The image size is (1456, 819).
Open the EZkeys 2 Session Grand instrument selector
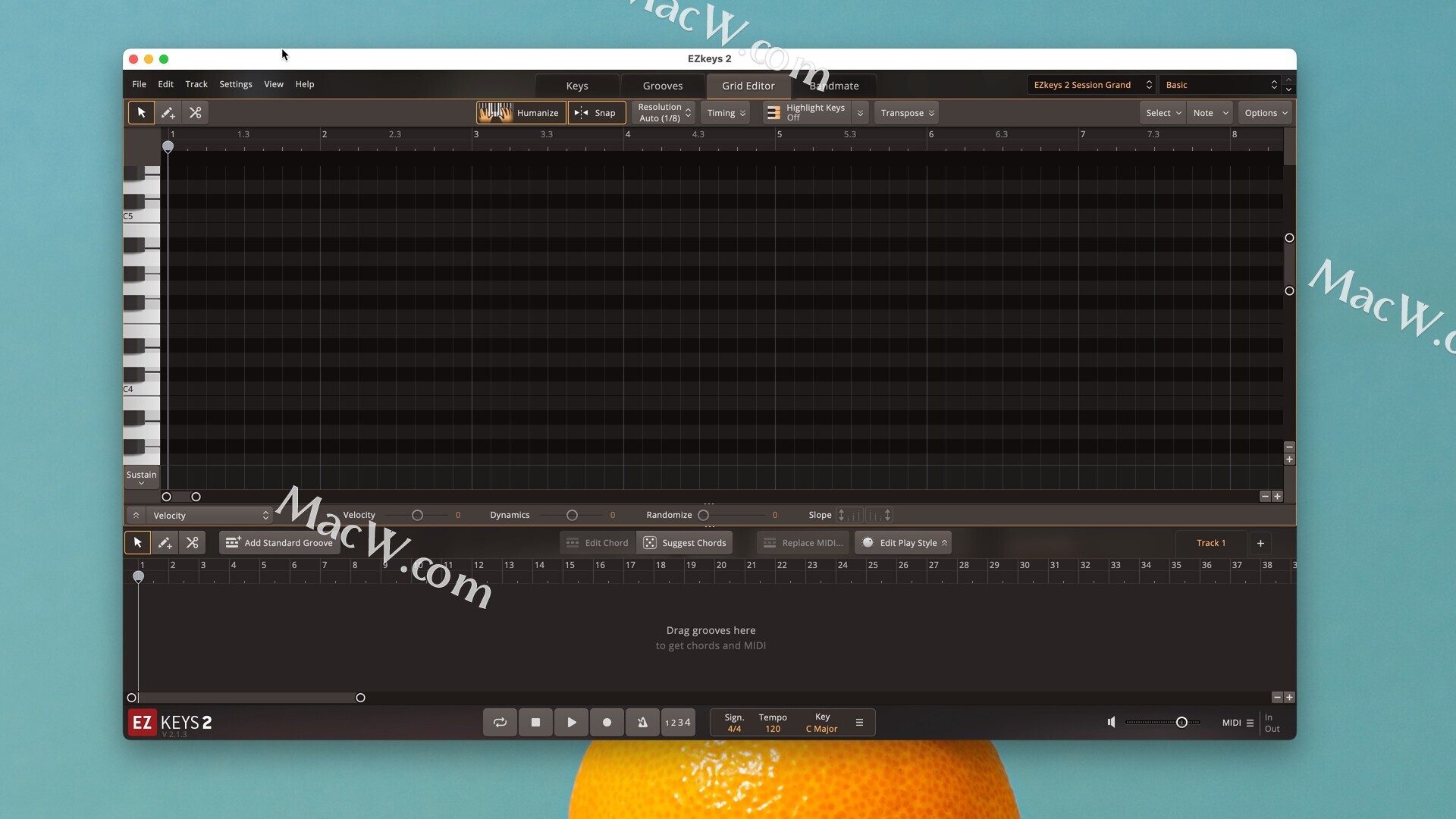click(1092, 85)
